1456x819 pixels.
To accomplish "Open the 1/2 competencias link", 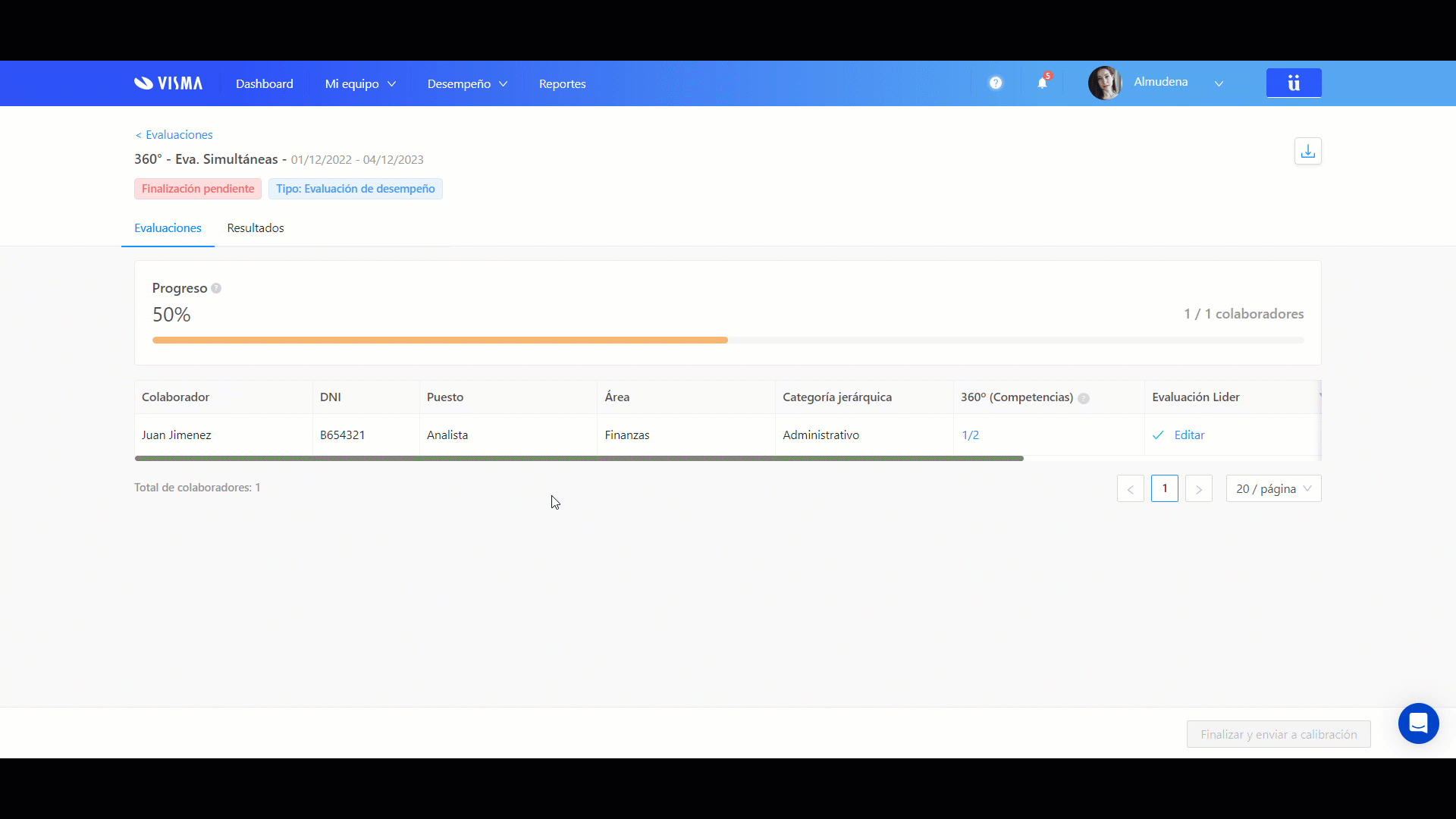I will pyautogui.click(x=970, y=435).
